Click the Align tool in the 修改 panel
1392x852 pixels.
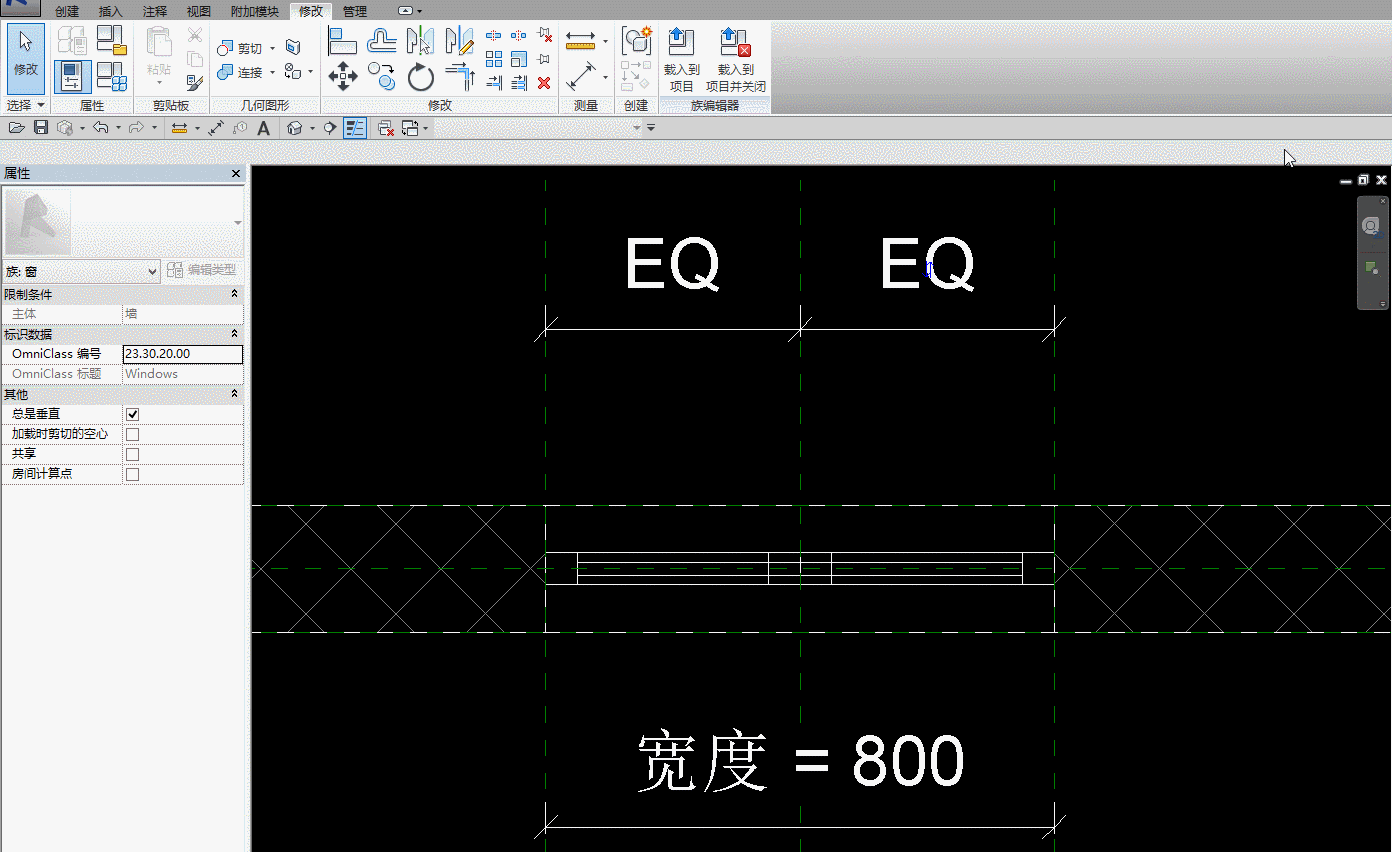click(x=343, y=41)
